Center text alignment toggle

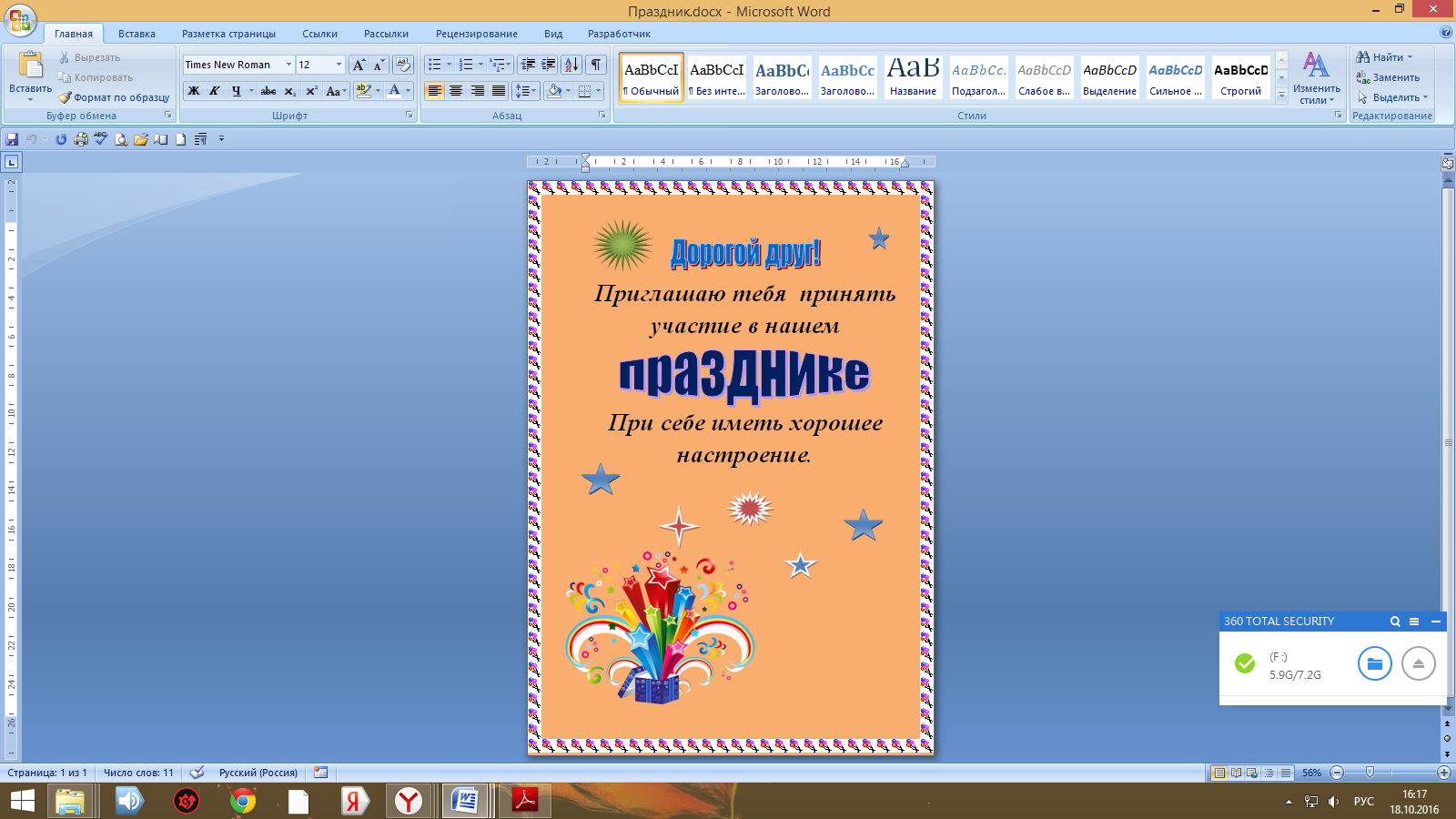tap(456, 91)
